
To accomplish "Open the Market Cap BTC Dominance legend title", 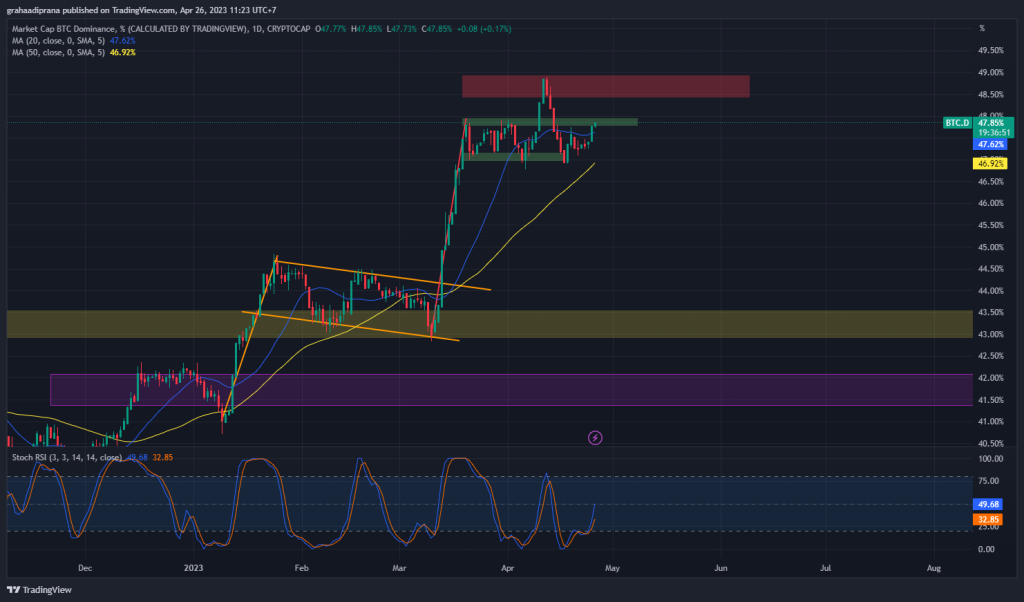I will click(x=130, y=29).
